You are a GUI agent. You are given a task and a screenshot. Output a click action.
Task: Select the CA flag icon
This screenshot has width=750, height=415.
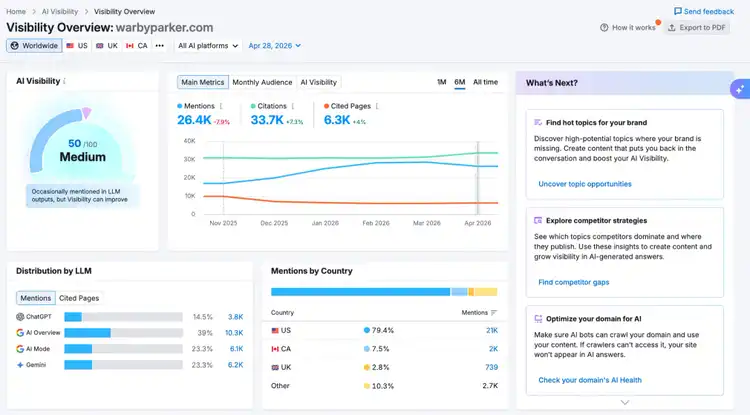tap(130, 46)
